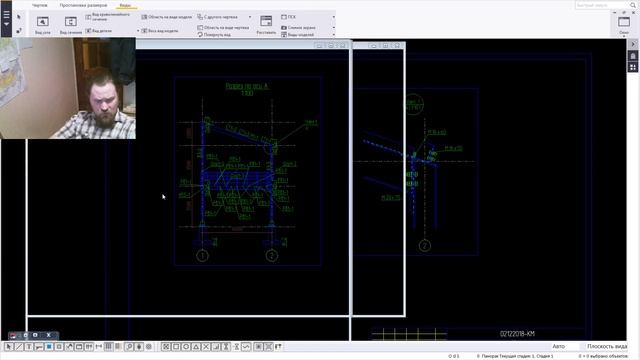Click the С другого чертежа button
The width and height of the screenshot is (640, 360).
coord(221,17)
